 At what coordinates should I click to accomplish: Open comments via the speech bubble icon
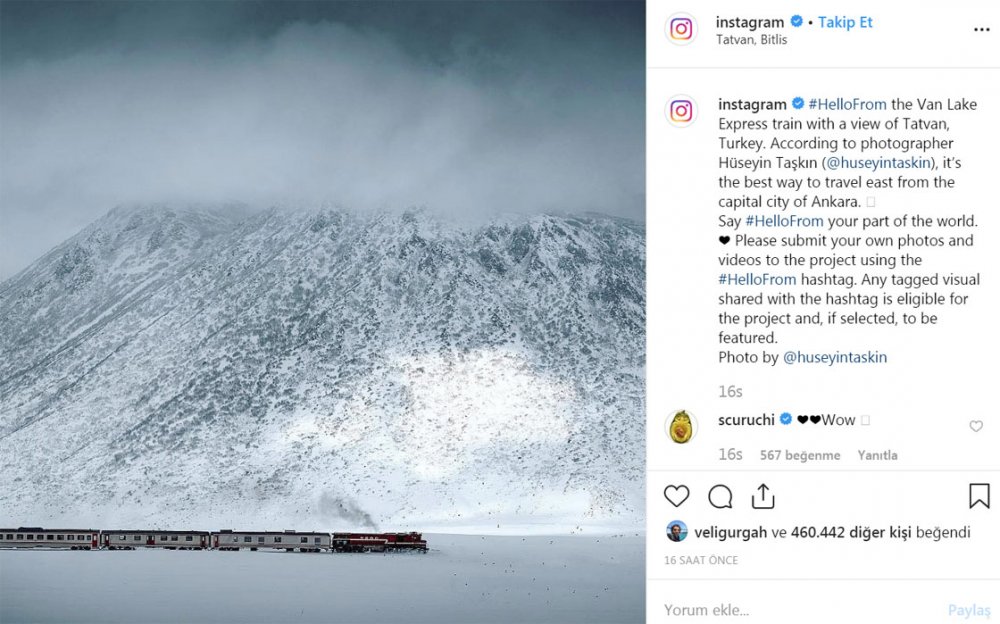pyautogui.click(x=720, y=496)
